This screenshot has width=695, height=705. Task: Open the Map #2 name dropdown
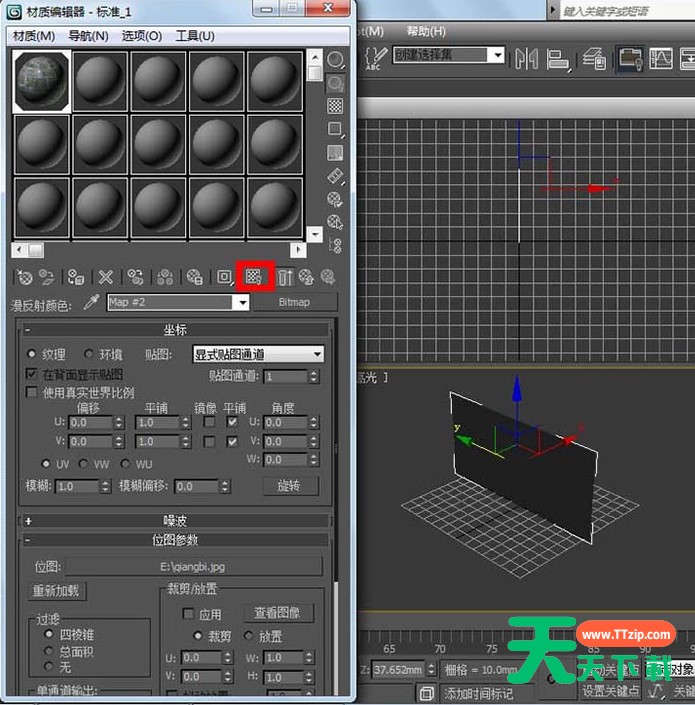pyautogui.click(x=243, y=302)
